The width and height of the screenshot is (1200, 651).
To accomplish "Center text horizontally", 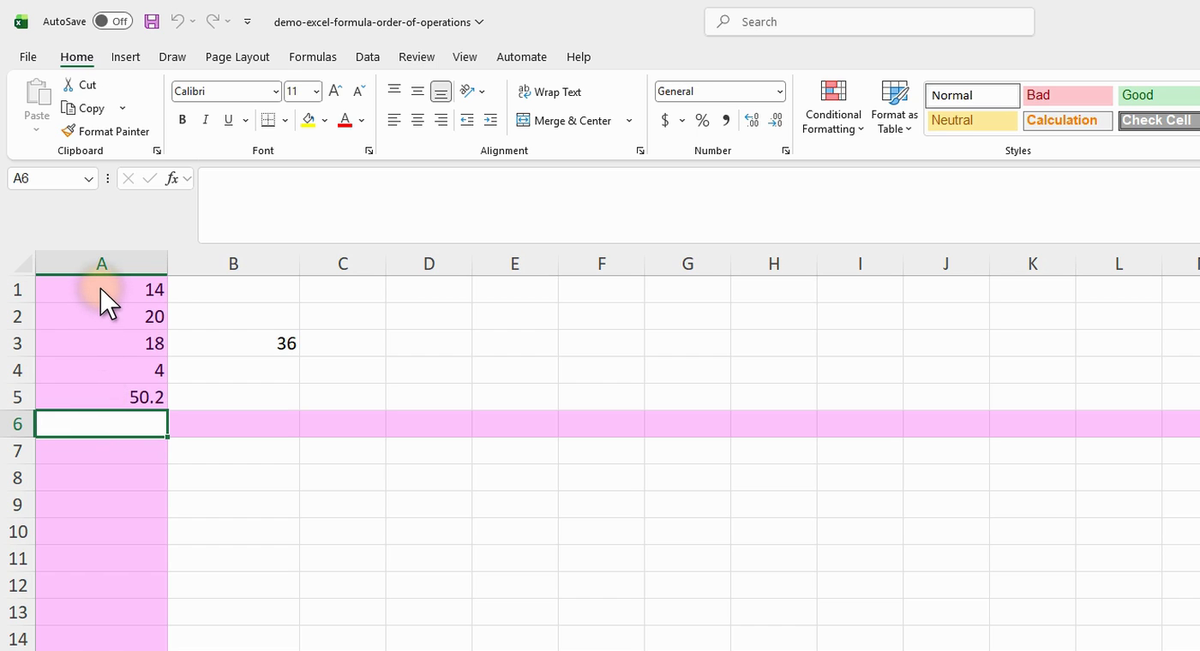I will point(418,121).
